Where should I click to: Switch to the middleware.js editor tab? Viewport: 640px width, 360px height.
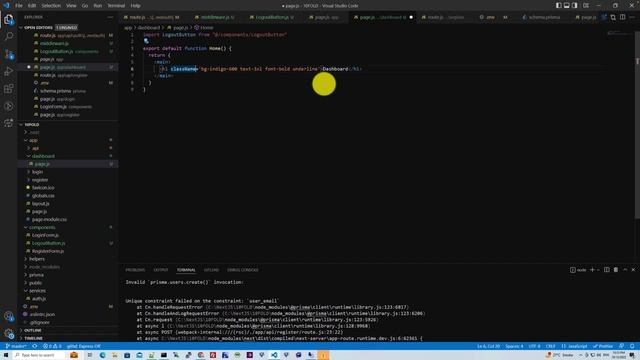215,17
